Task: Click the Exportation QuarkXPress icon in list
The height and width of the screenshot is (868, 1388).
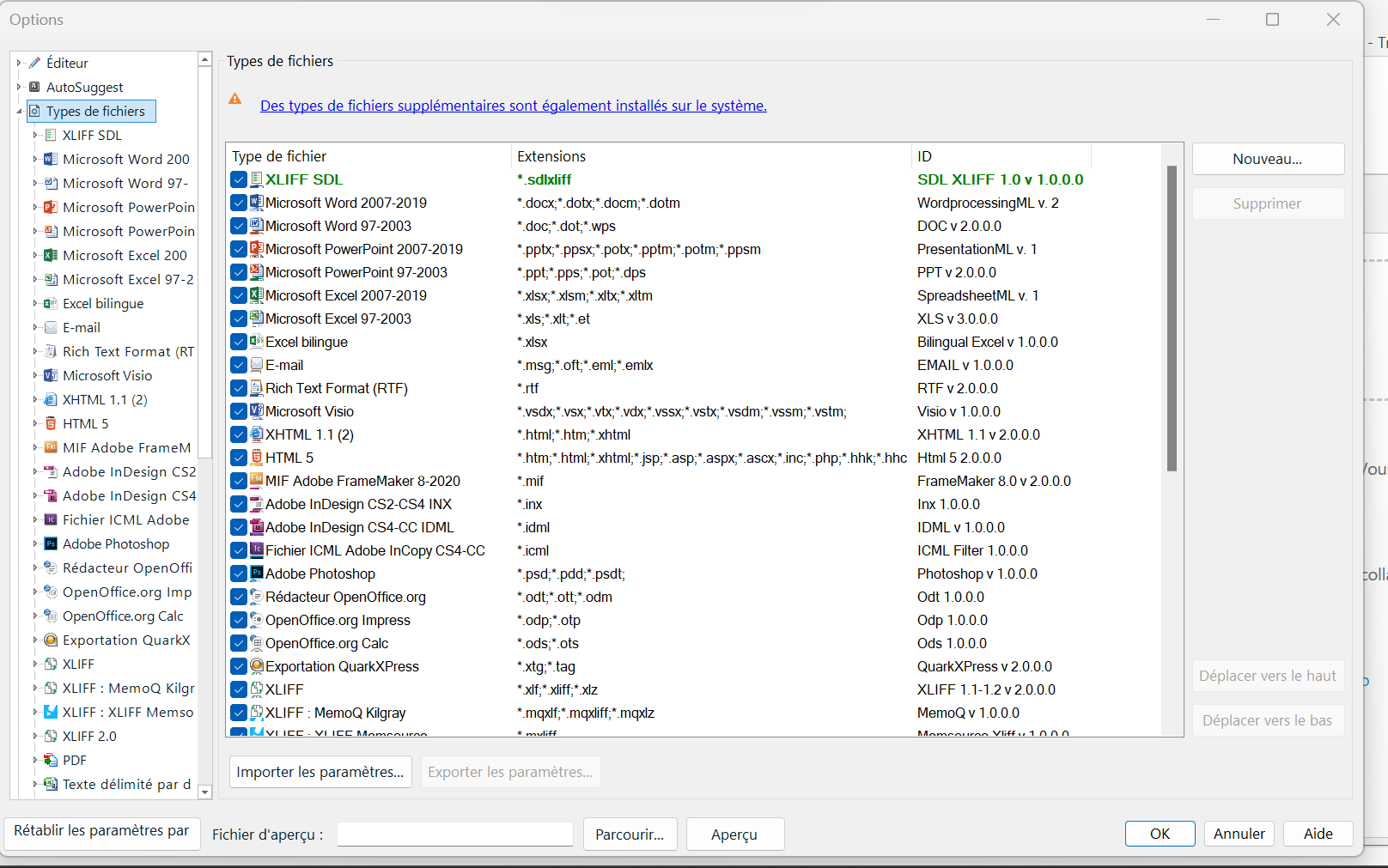Action: pos(257,665)
